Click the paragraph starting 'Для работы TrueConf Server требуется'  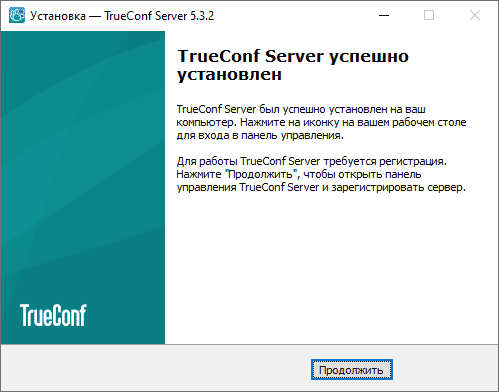[321, 174]
